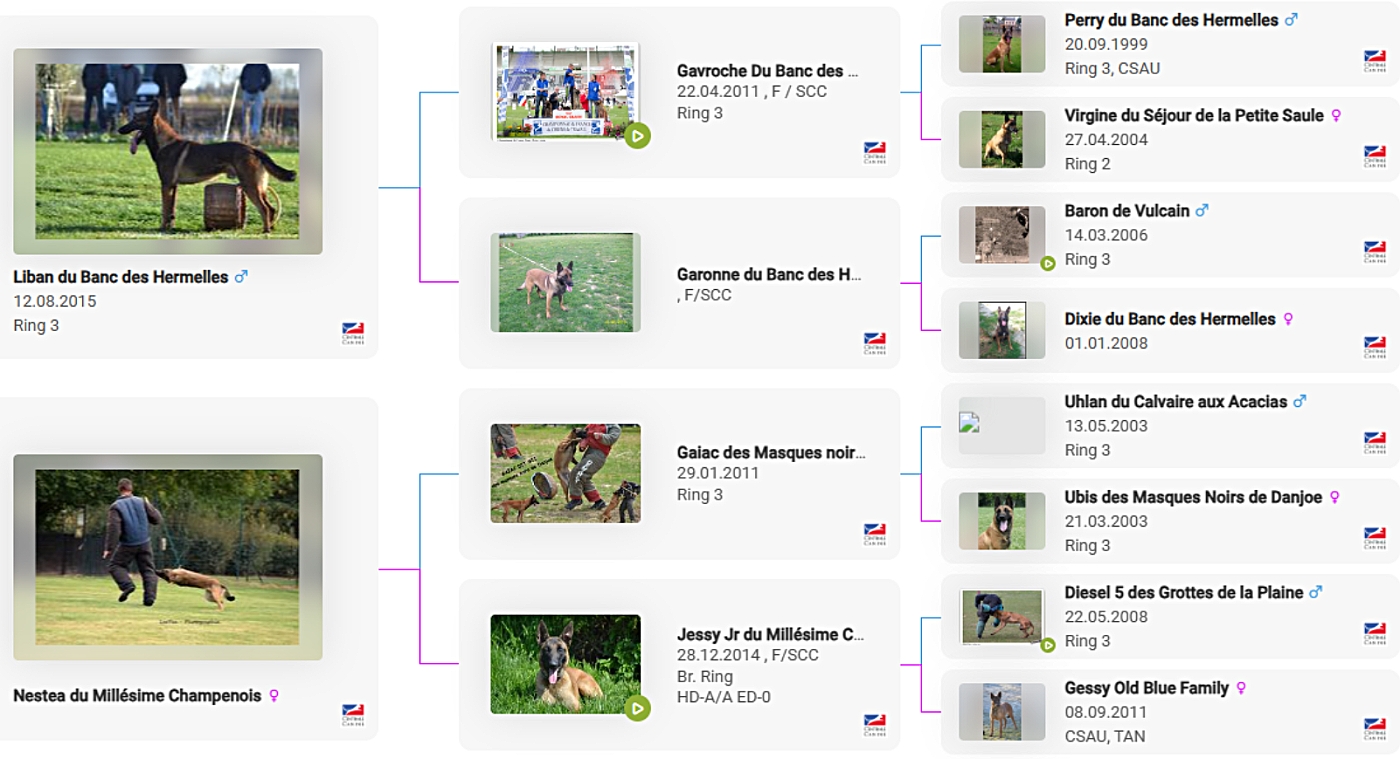View Dixie du Banc des Hermelles thumbnail
Image resolution: width=1400 pixels, height=759 pixels.
[x=1002, y=330]
